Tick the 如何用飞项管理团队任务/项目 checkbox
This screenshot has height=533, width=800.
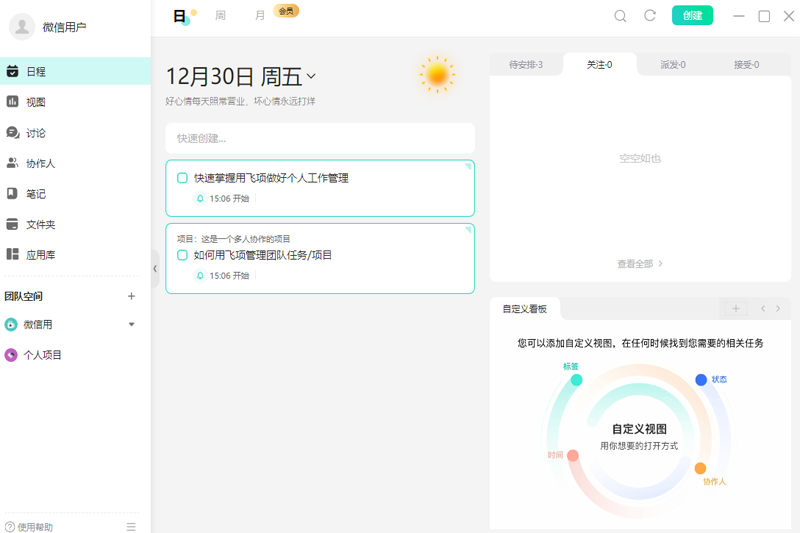click(182, 255)
